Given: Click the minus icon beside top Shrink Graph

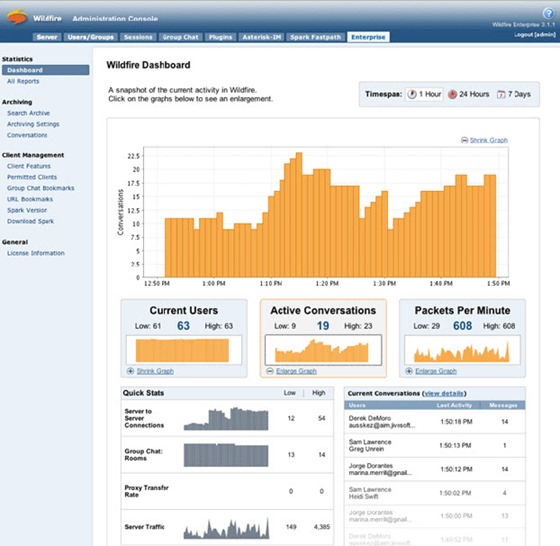Looking at the screenshot, I should coord(464,140).
